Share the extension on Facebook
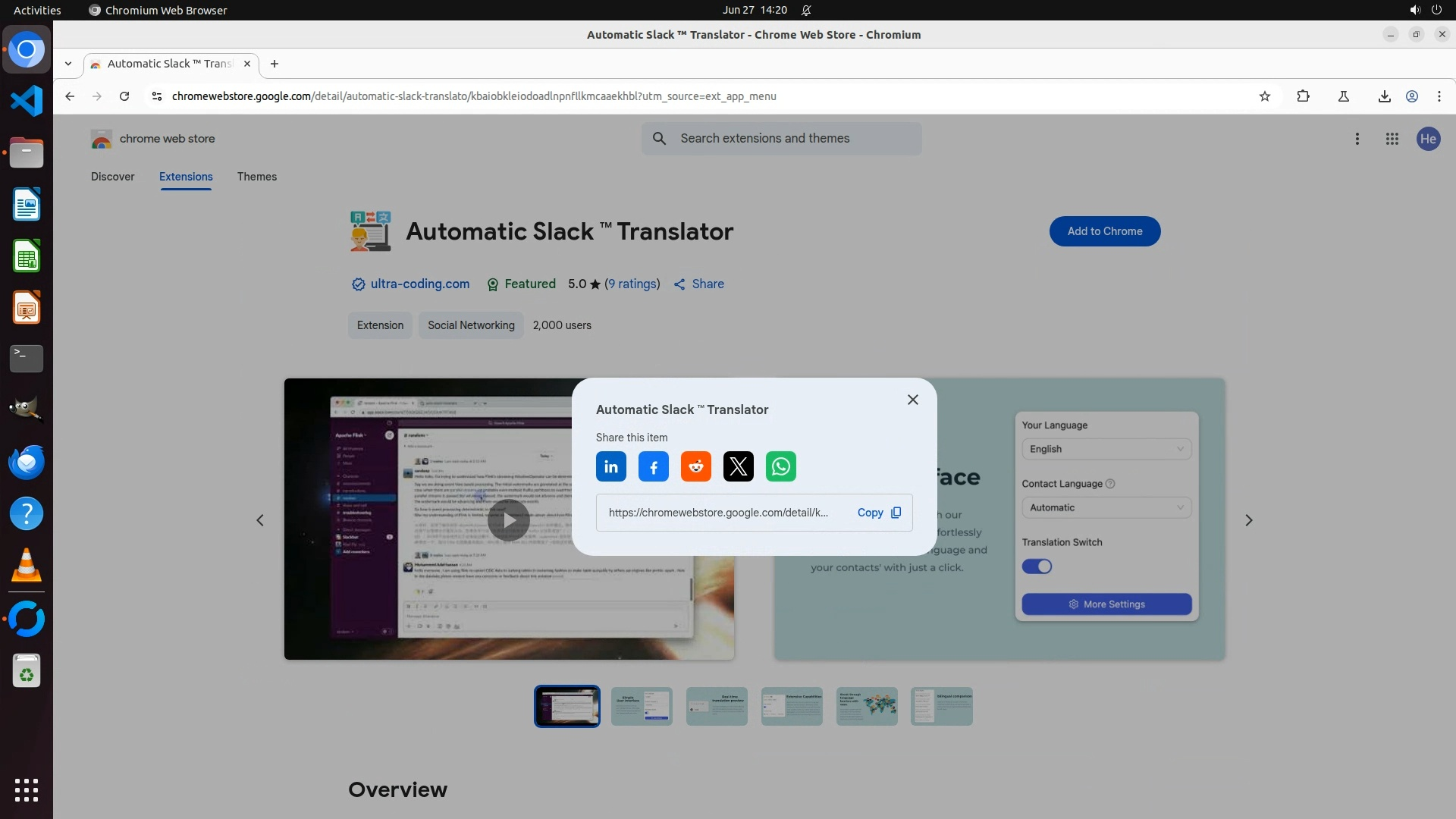1456x819 pixels. tap(653, 466)
